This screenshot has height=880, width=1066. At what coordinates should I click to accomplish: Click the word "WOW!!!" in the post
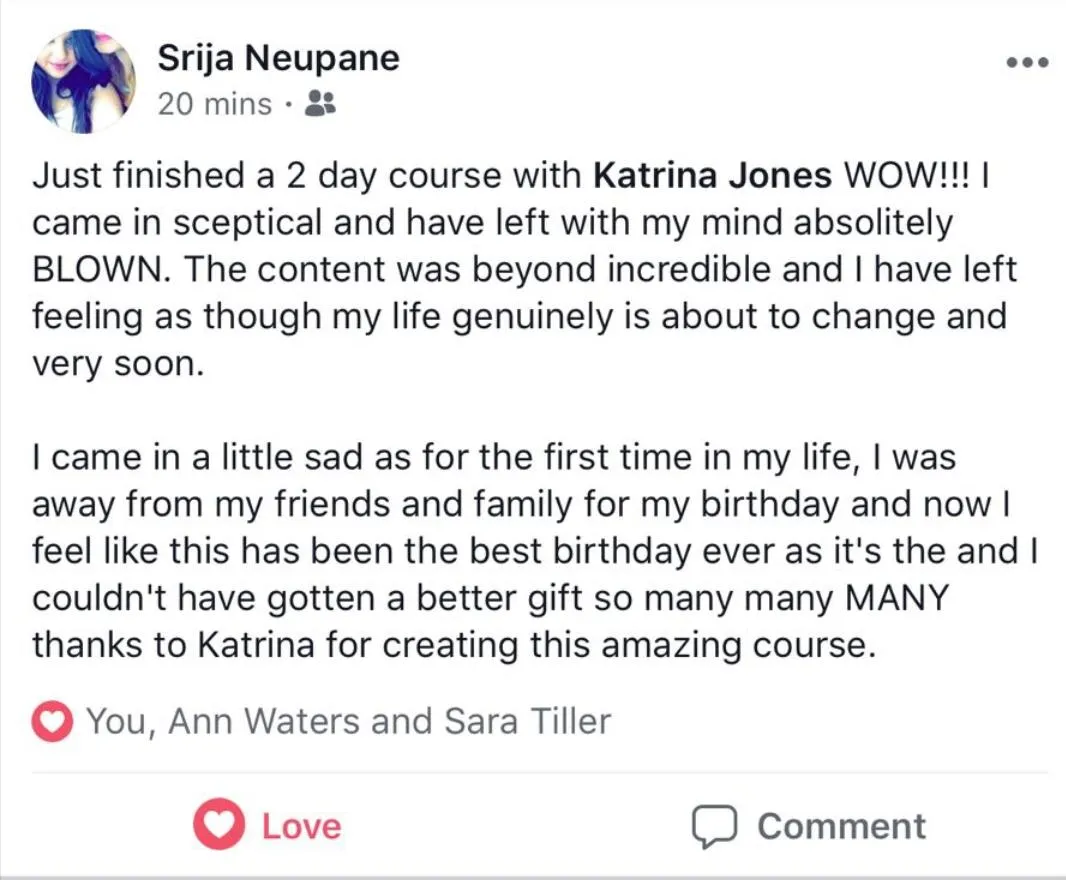(907, 176)
